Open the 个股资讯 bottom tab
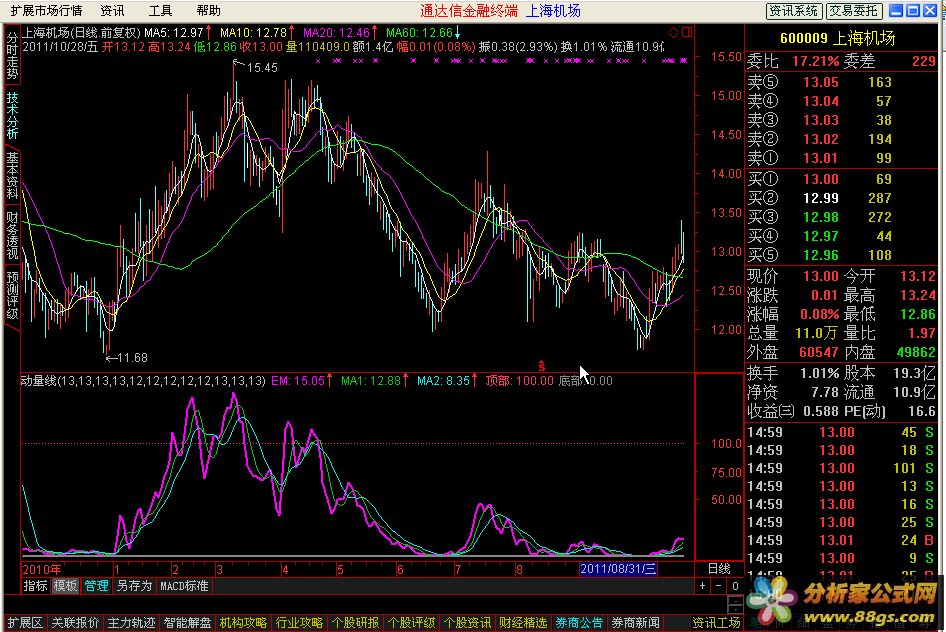Image resolution: width=946 pixels, height=632 pixels. [x=468, y=622]
